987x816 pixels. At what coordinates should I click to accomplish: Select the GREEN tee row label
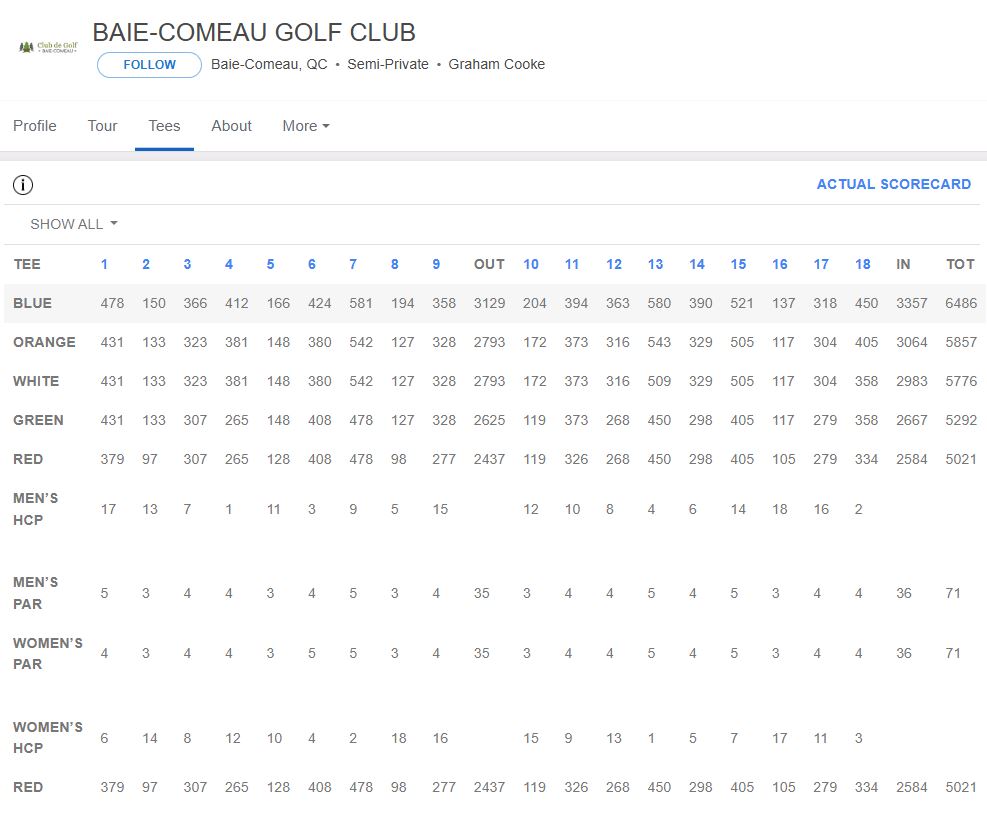pos(38,421)
